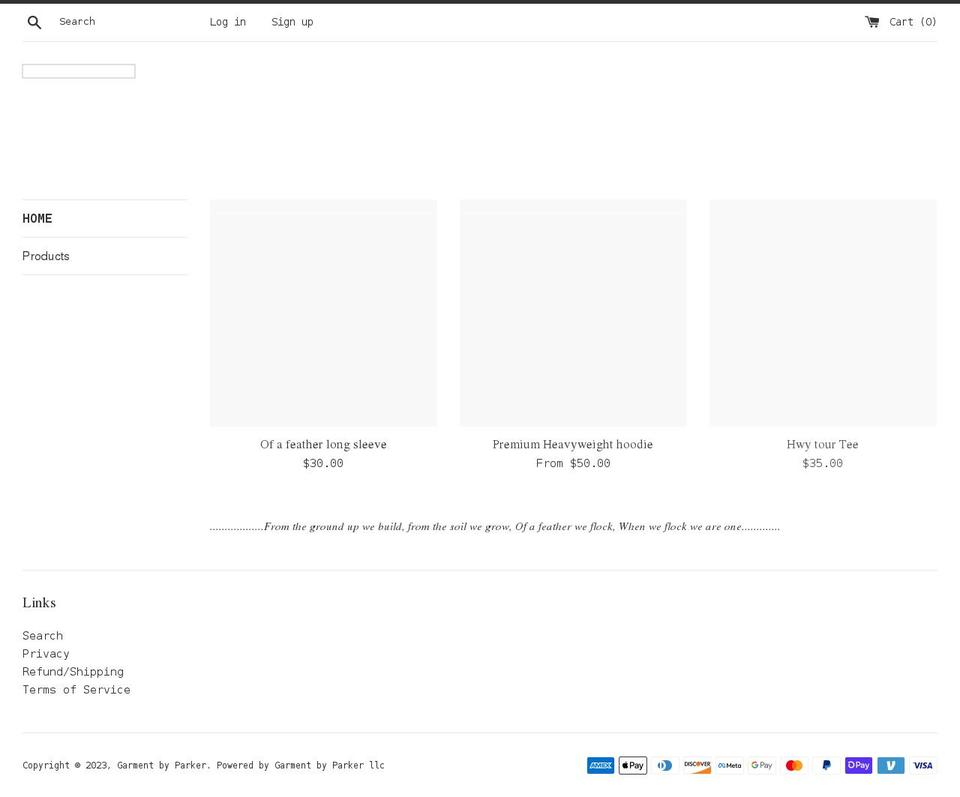Image resolution: width=960 pixels, height=797 pixels.
Task: Select HOME in the sidebar navigation
Action: coord(37,218)
